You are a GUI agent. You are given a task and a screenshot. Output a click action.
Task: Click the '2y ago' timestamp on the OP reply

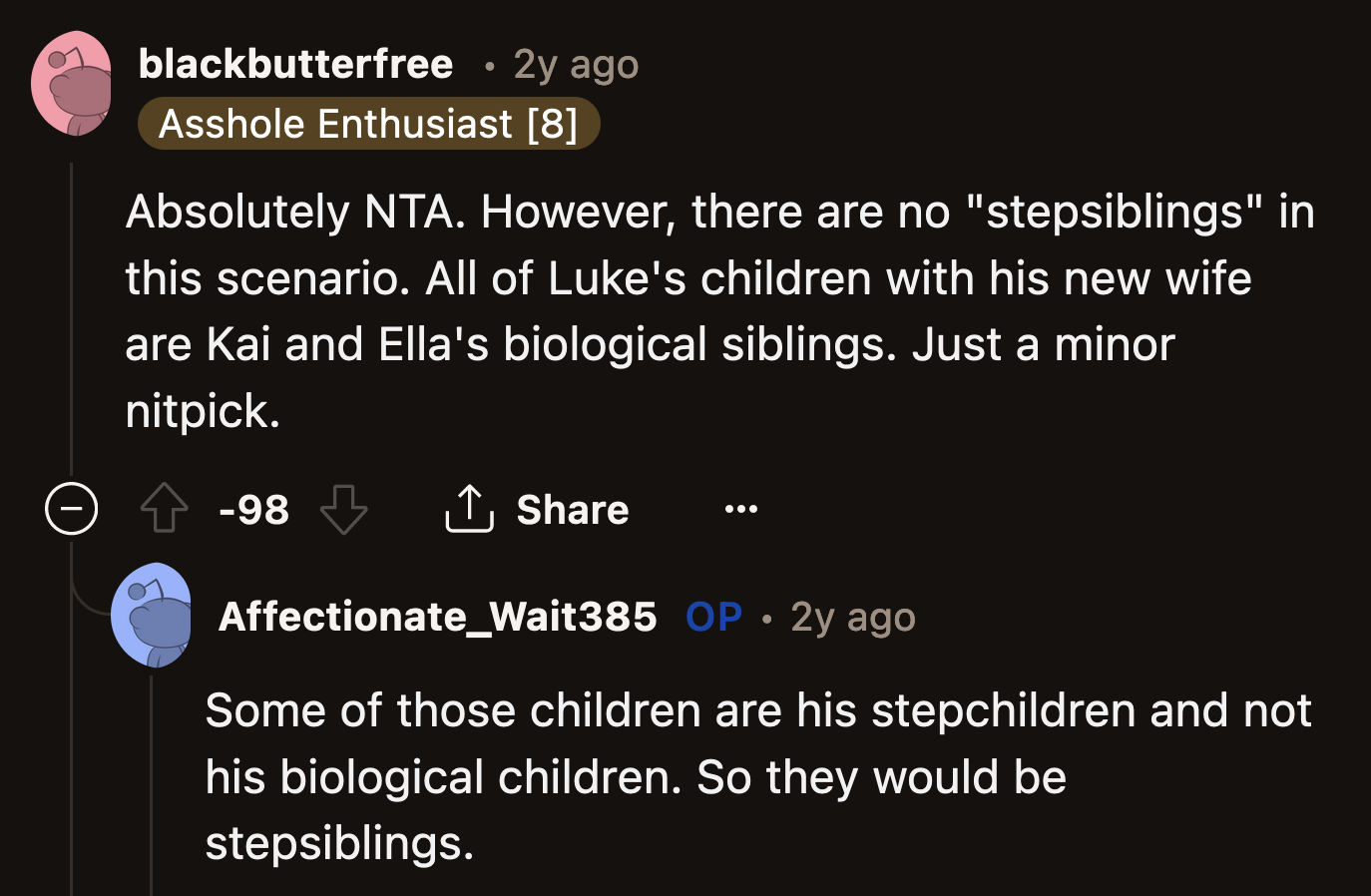852,616
